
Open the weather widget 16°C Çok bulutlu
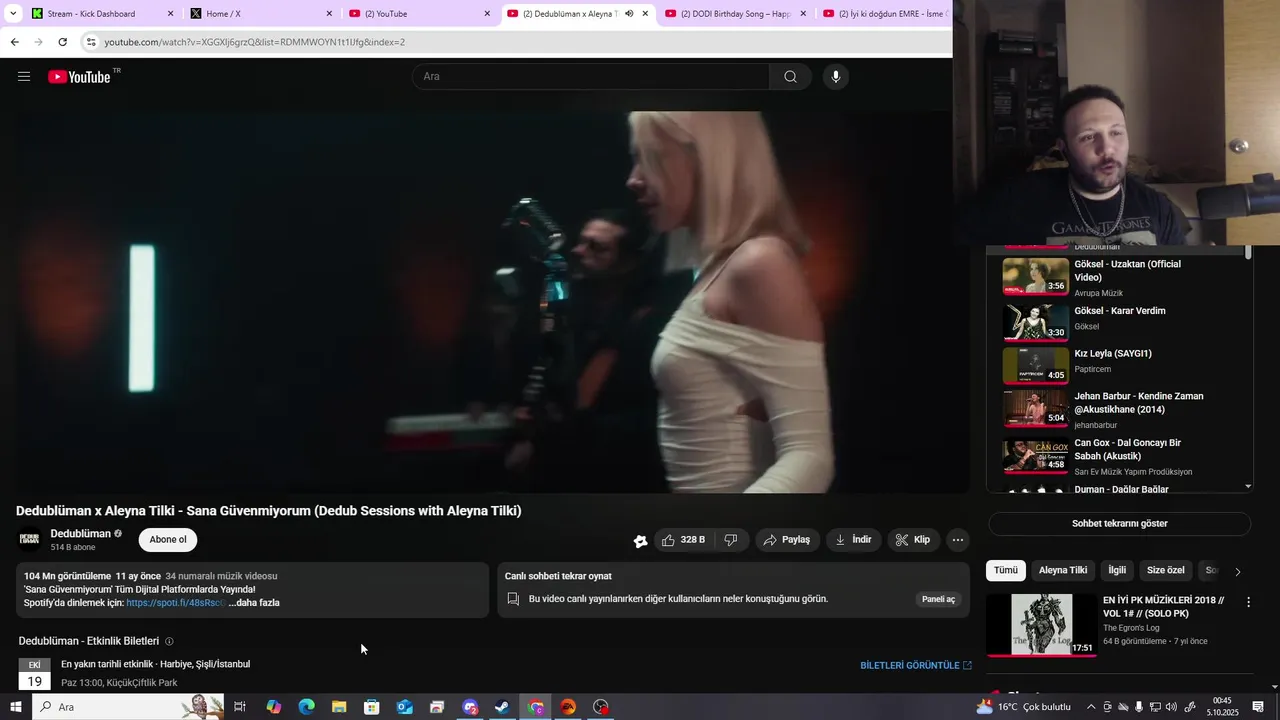coord(1023,707)
